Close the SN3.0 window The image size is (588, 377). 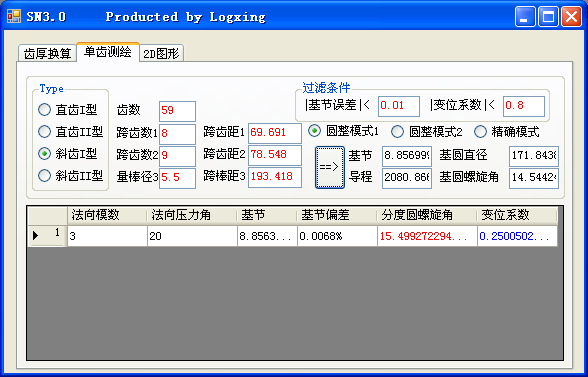coord(571,17)
